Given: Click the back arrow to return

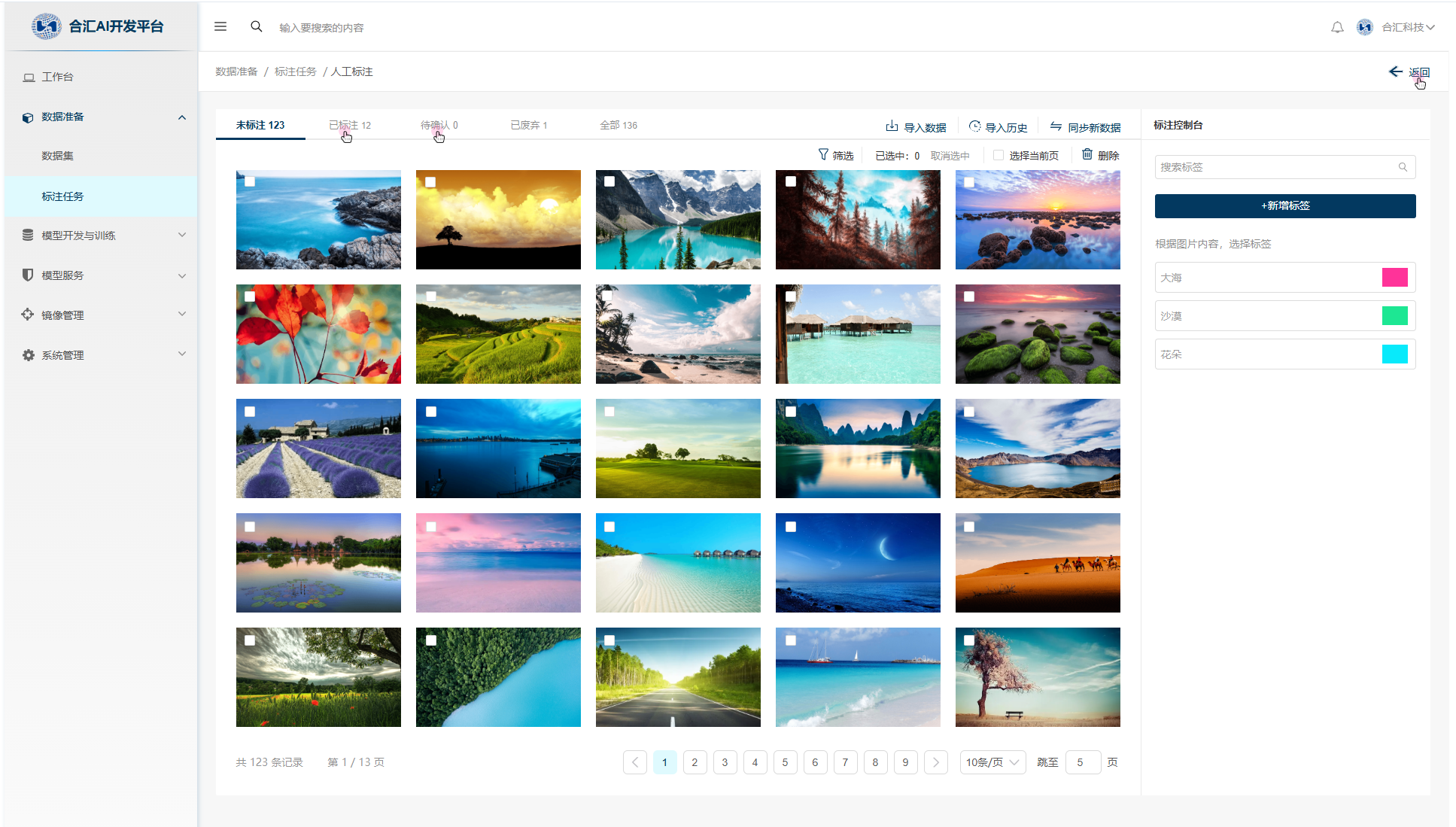Looking at the screenshot, I should (x=1396, y=71).
